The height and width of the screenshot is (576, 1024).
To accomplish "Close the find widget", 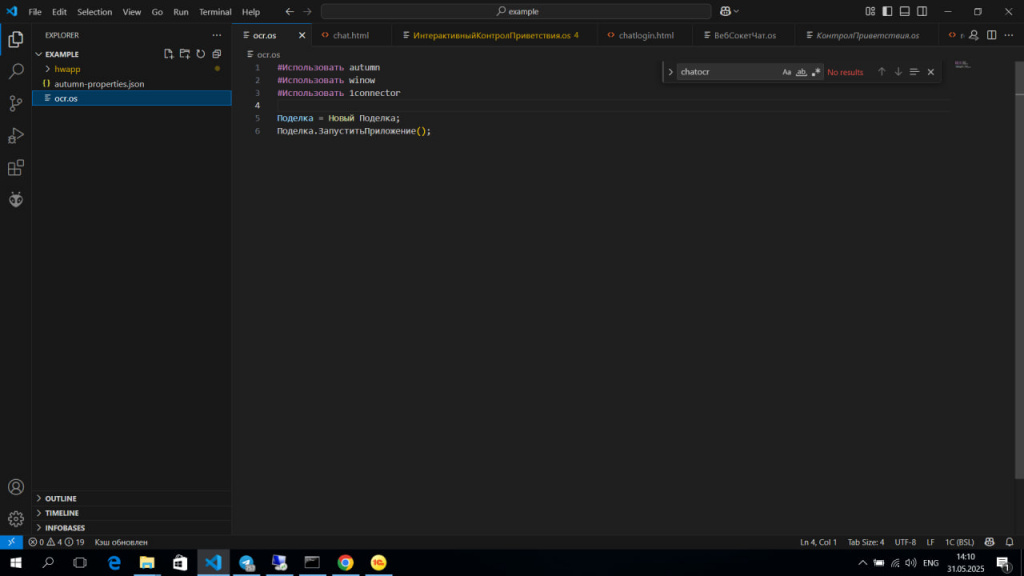I will click(x=931, y=72).
